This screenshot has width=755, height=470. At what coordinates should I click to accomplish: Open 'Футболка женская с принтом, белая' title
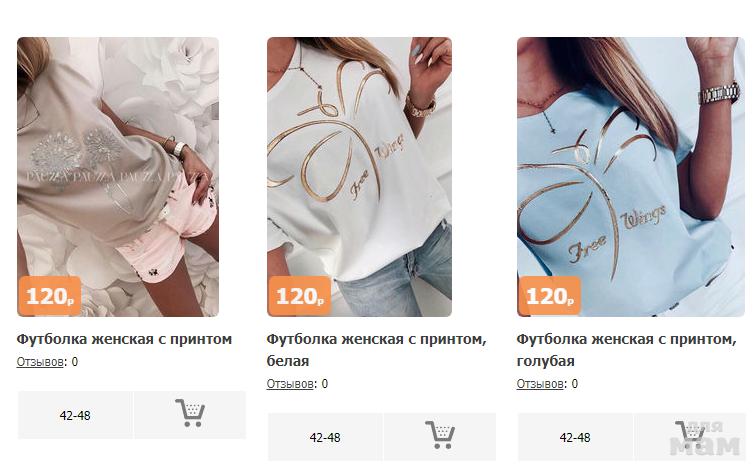377,350
